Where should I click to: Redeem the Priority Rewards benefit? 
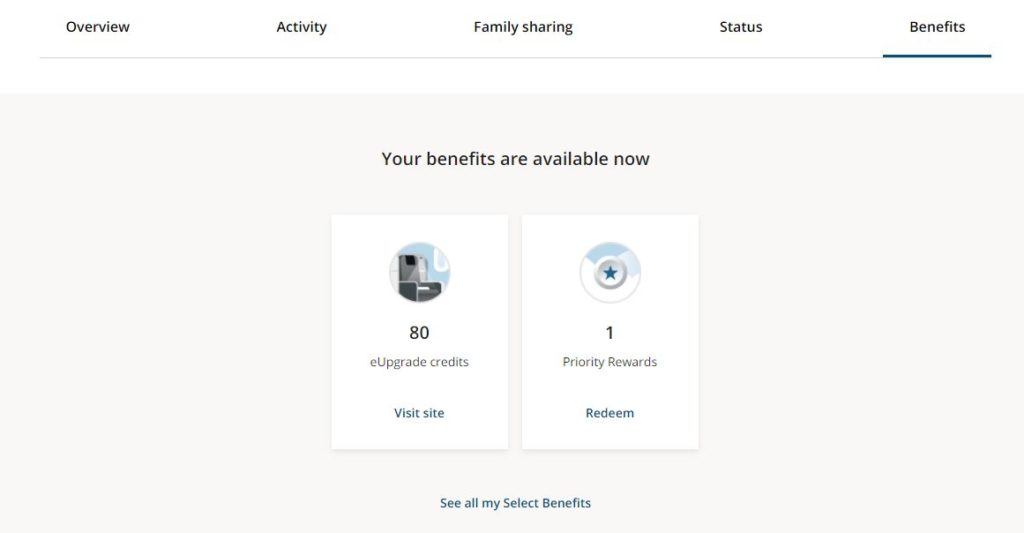[x=610, y=413]
